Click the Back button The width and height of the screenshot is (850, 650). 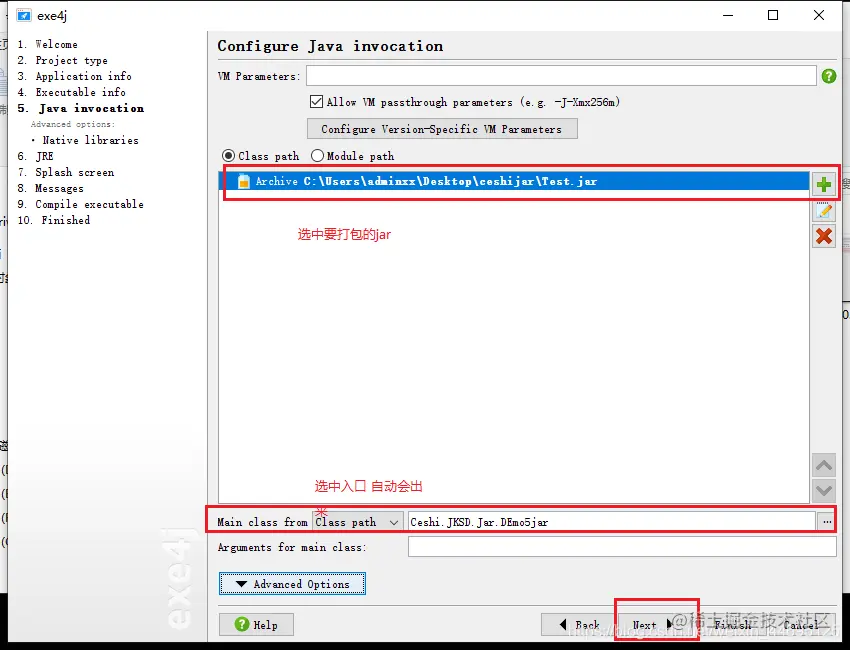579,625
